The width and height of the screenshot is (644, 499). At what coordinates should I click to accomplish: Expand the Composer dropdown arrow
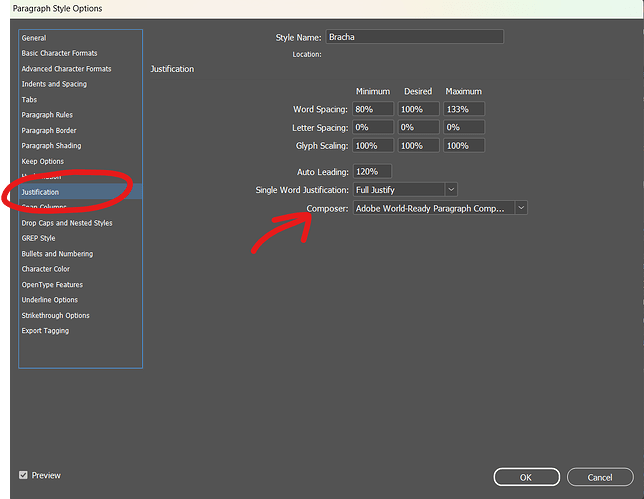coord(521,208)
